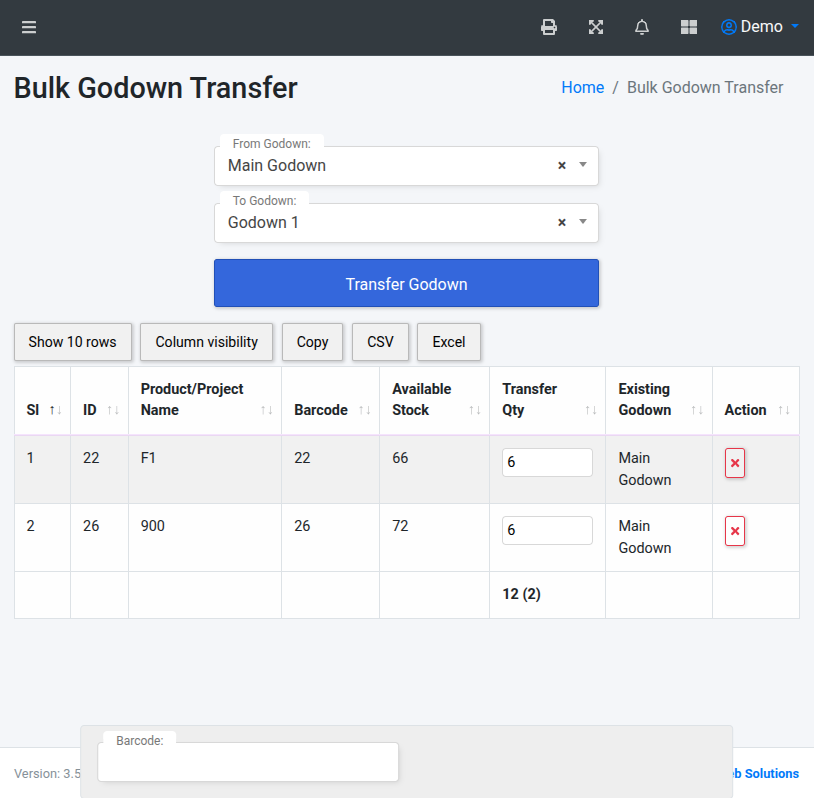Image resolution: width=814 pixels, height=798 pixels.
Task: Remove product F1 using the red delete icon
Action: [735, 463]
